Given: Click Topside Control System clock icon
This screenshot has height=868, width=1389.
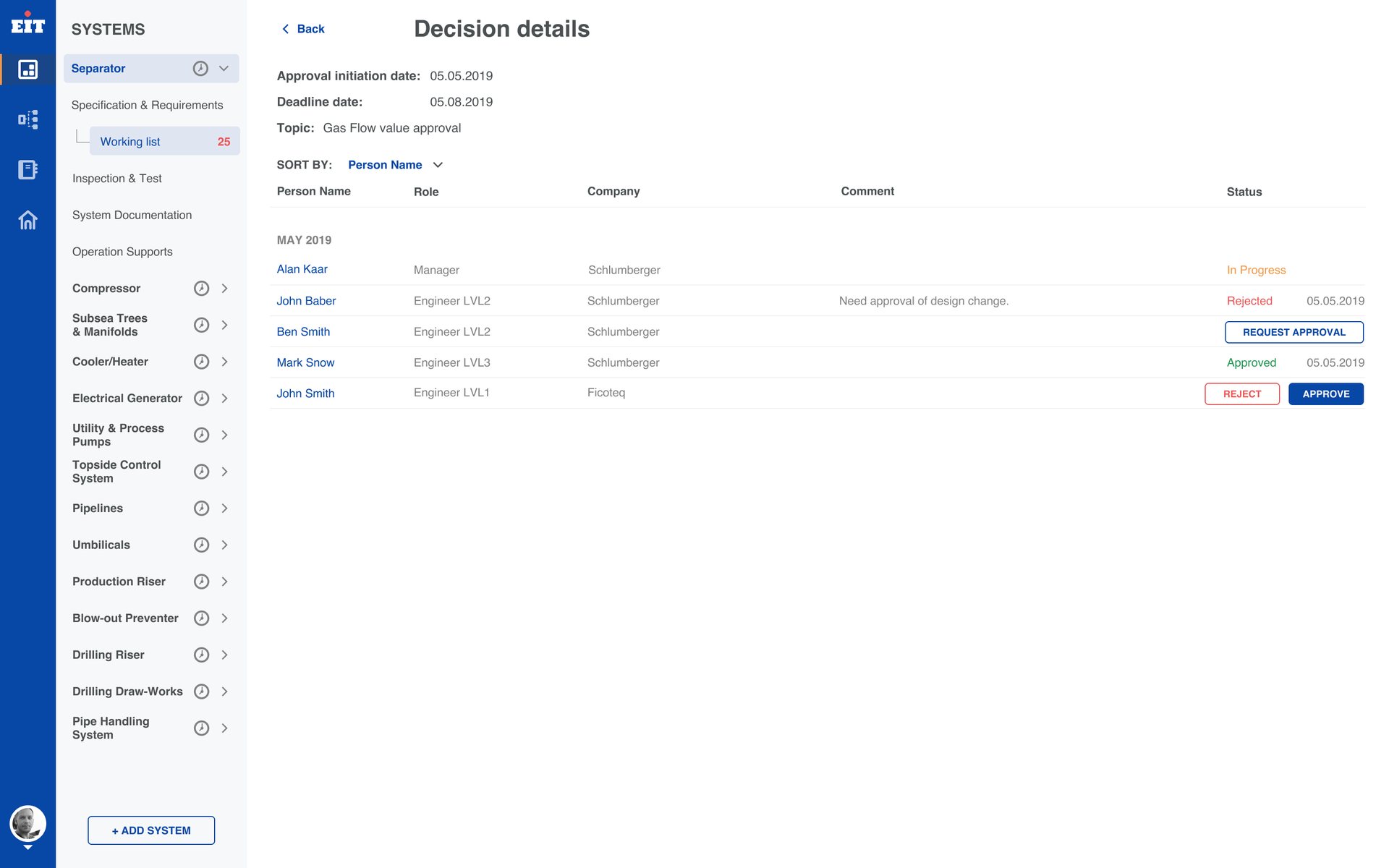Looking at the screenshot, I should [x=201, y=472].
